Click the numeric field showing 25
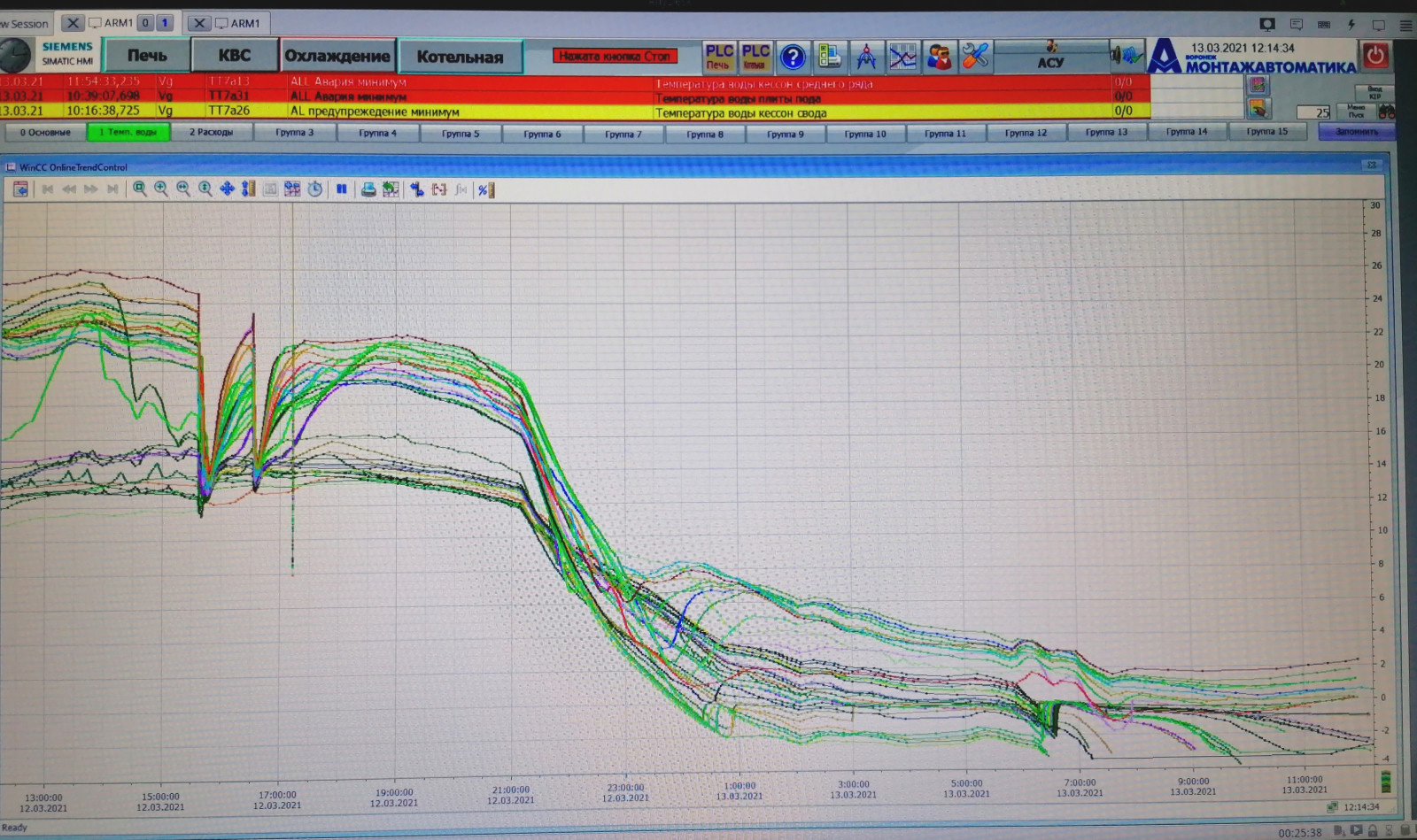 click(x=1313, y=112)
